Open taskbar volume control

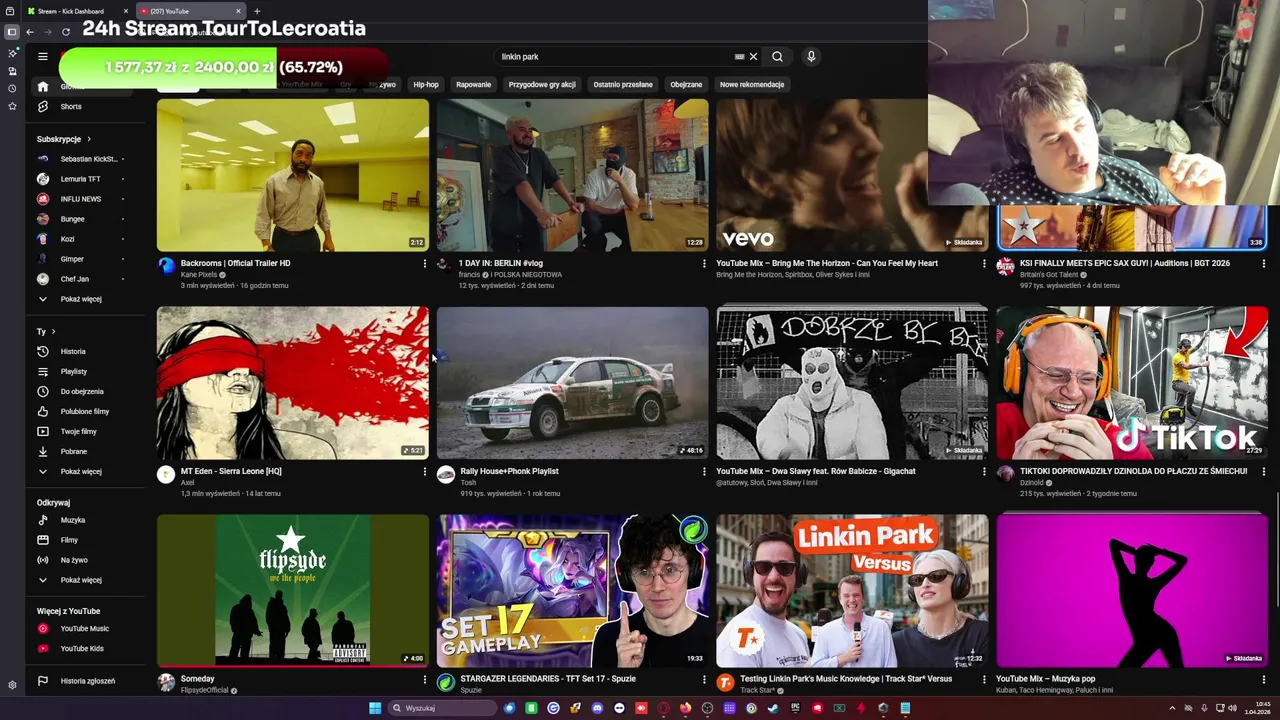(x=1232, y=708)
